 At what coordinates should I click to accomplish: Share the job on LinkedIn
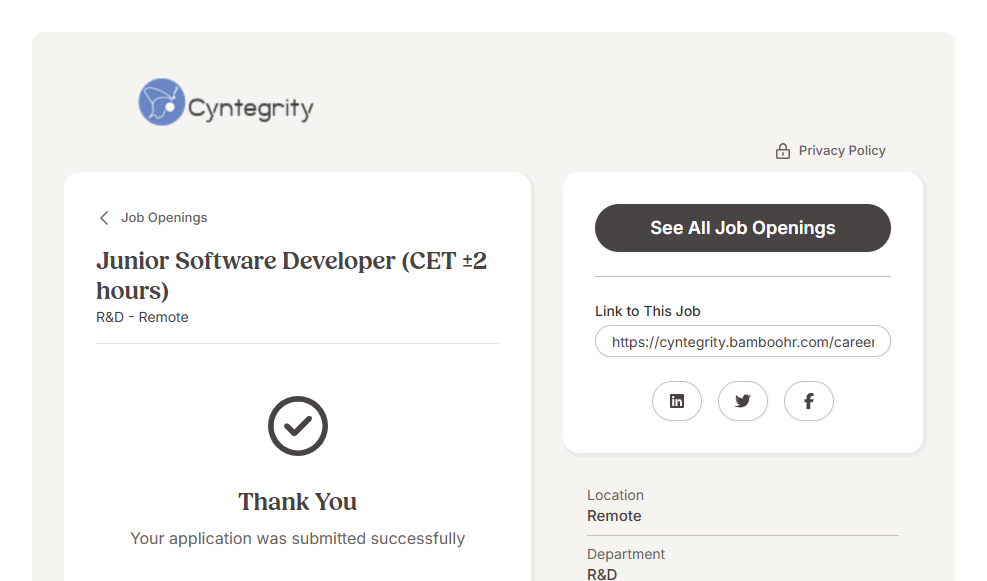pos(677,401)
